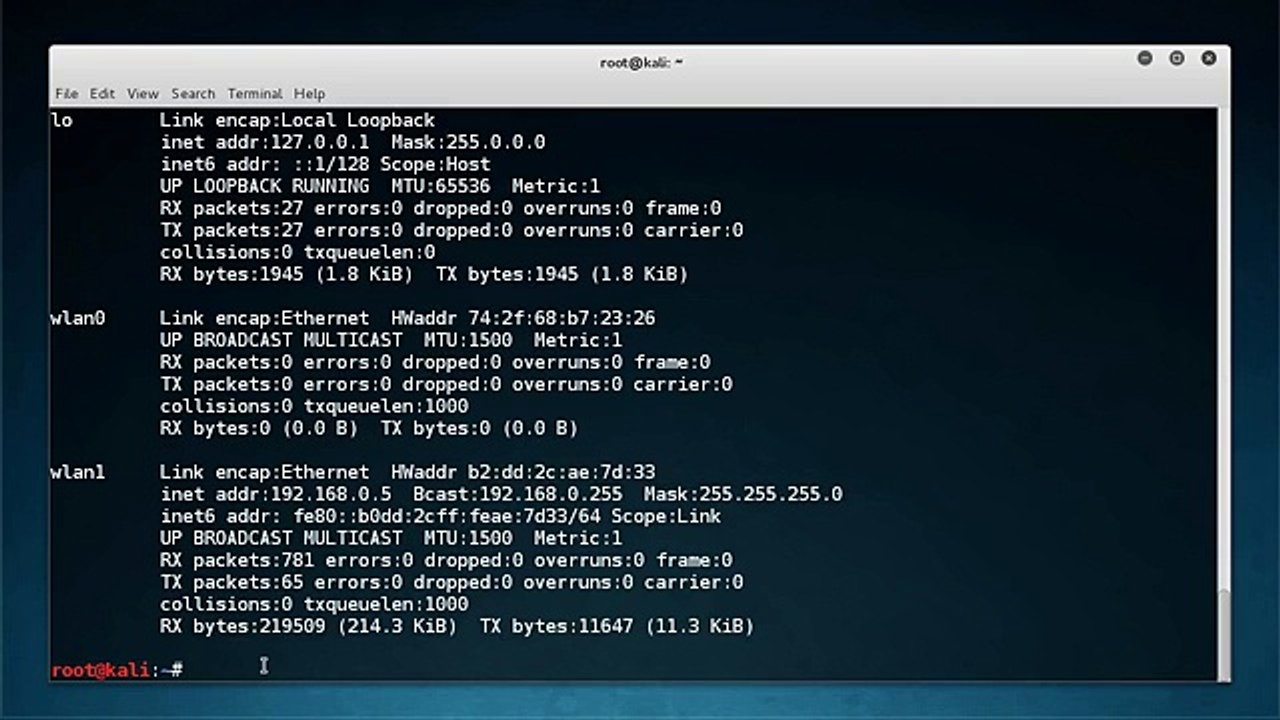The width and height of the screenshot is (1280, 720).
Task: Click 'TX packets:65' text
Action: pos(231,582)
